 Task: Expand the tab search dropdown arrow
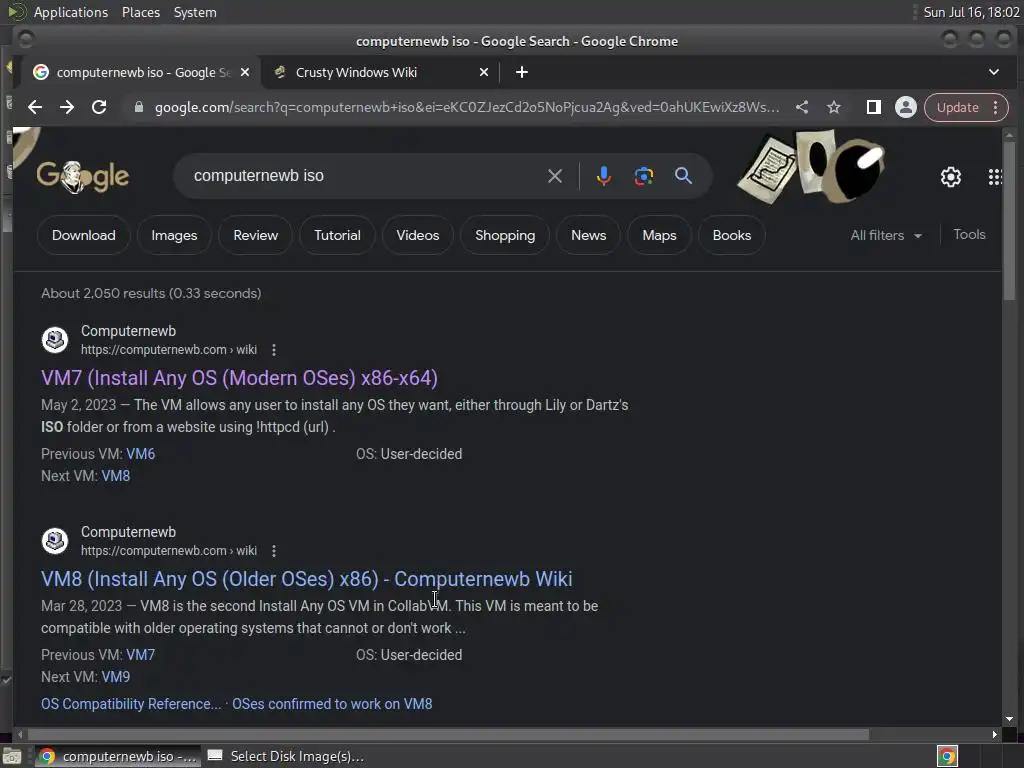point(994,72)
